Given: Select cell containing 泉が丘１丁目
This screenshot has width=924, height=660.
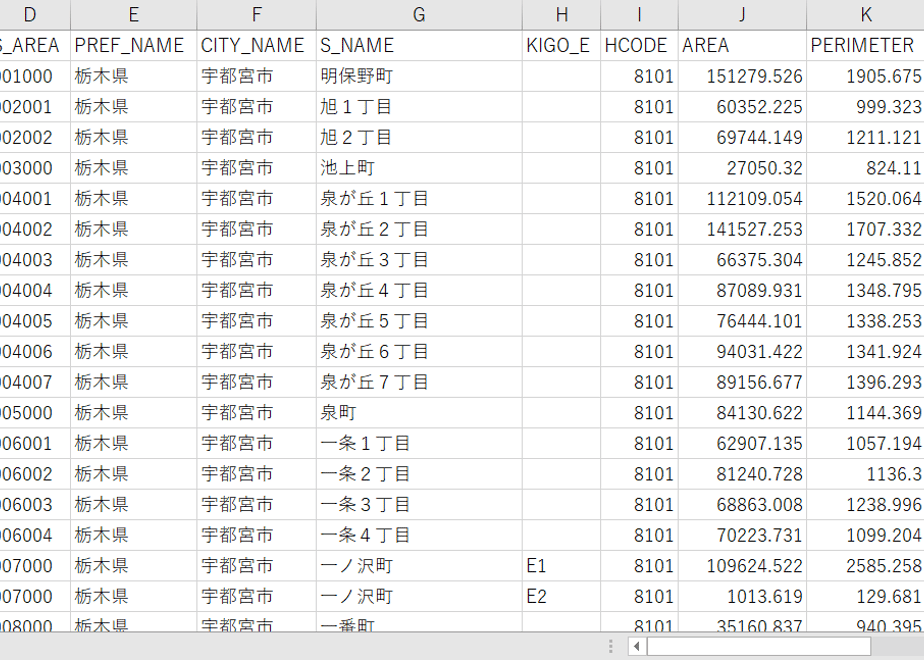Looking at the screenshot, I should (419, 199).
